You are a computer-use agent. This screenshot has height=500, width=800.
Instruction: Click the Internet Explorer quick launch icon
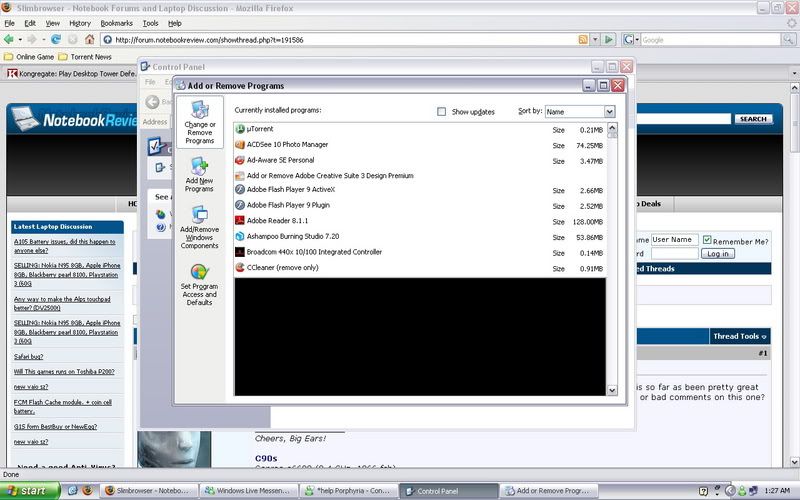click(72, 491)
